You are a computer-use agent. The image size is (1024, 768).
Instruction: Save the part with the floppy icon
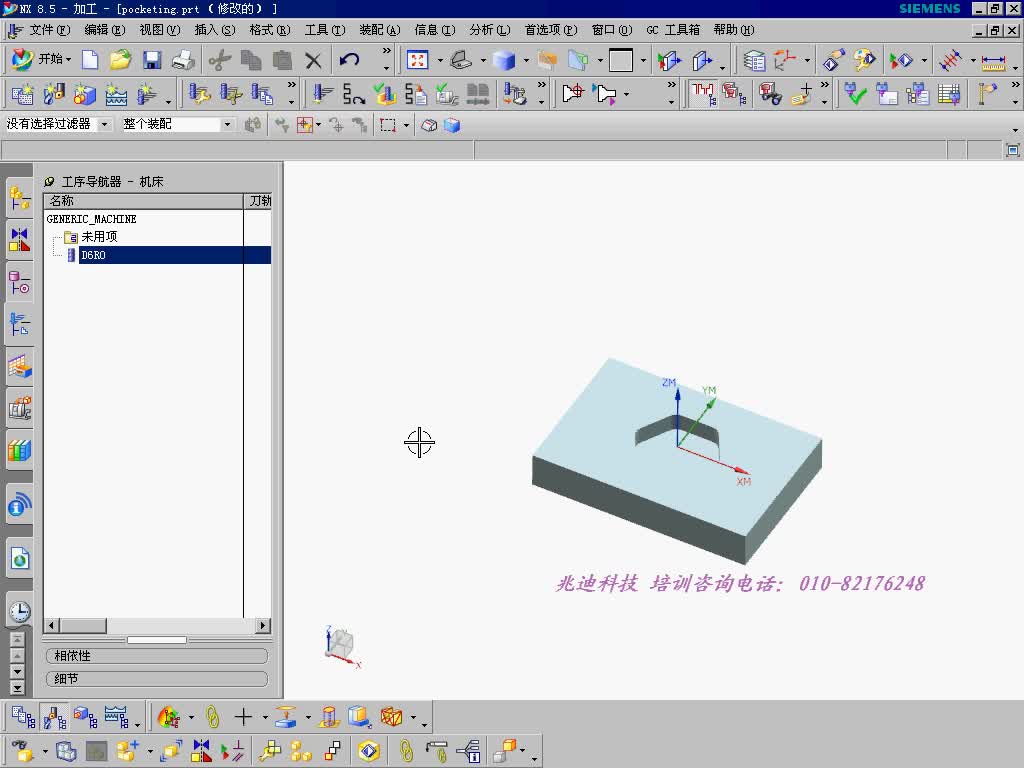(x=152, y=60)
